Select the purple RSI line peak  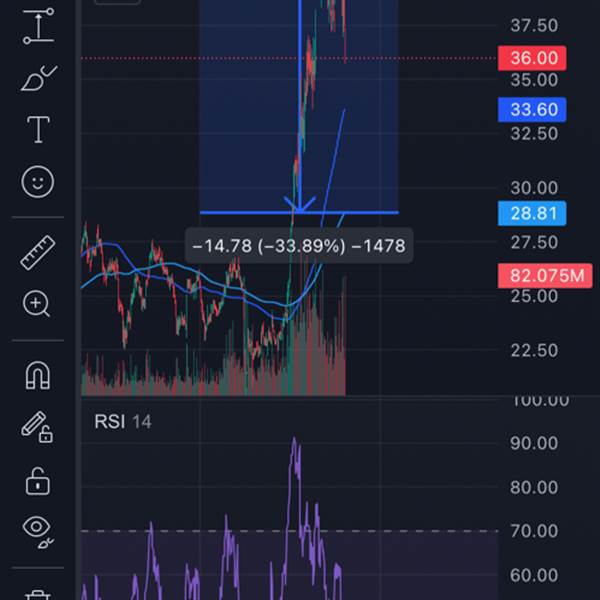pos(294,441)
